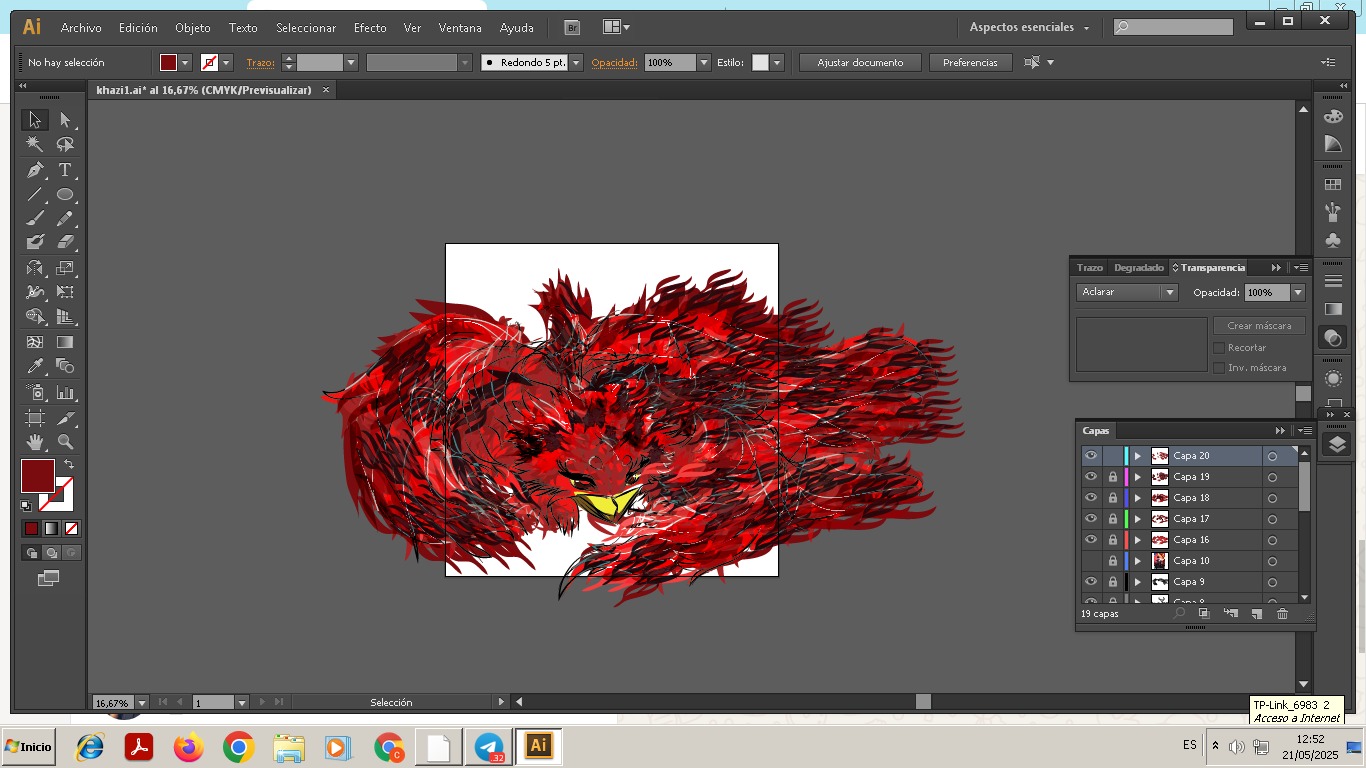This screenshot has height=768, width=1366.
Task: Open the Aclarar blend mode dropdown
Action: click(x=1128, y=292)
